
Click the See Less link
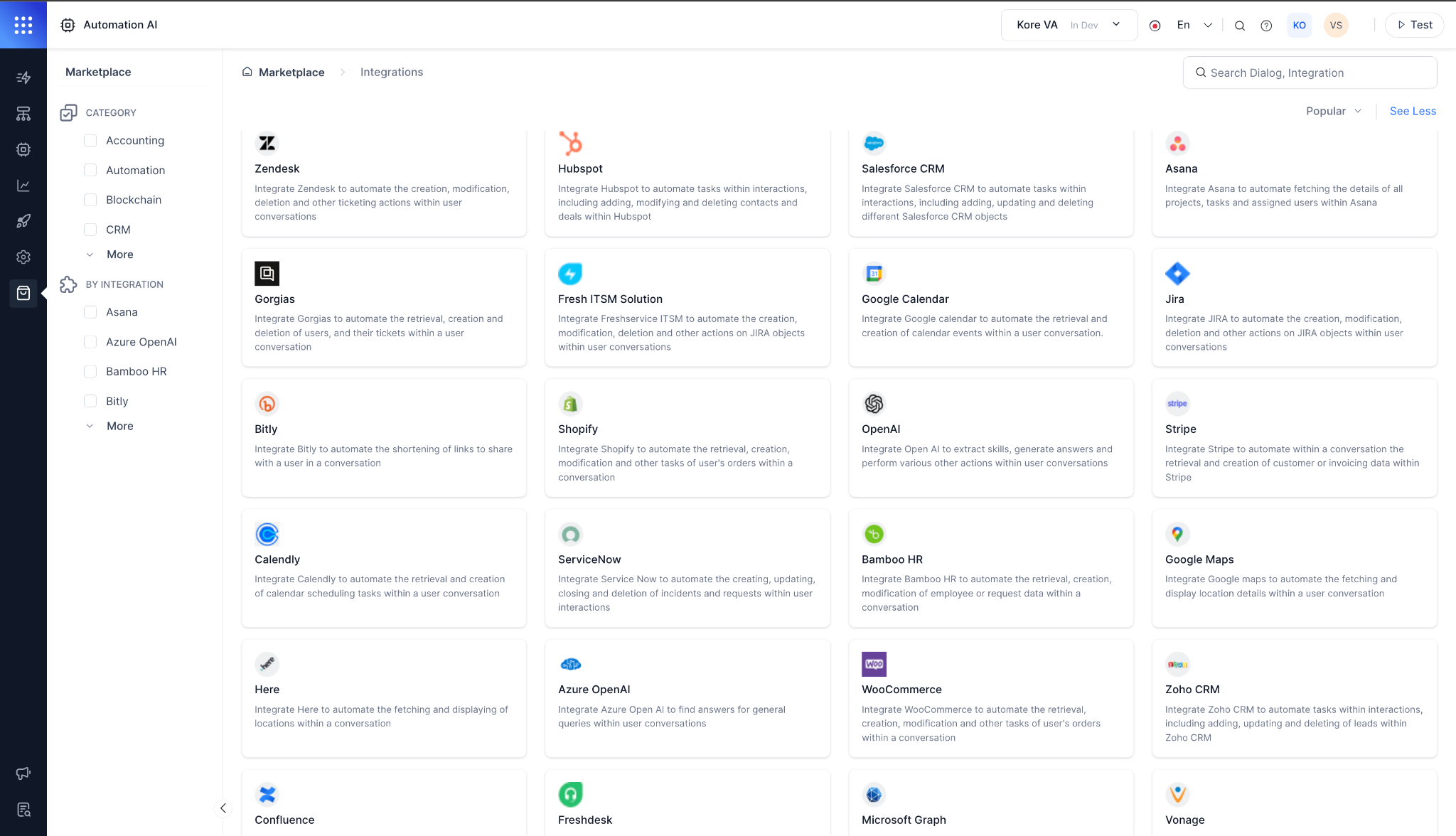click(x=1412, y=111)
